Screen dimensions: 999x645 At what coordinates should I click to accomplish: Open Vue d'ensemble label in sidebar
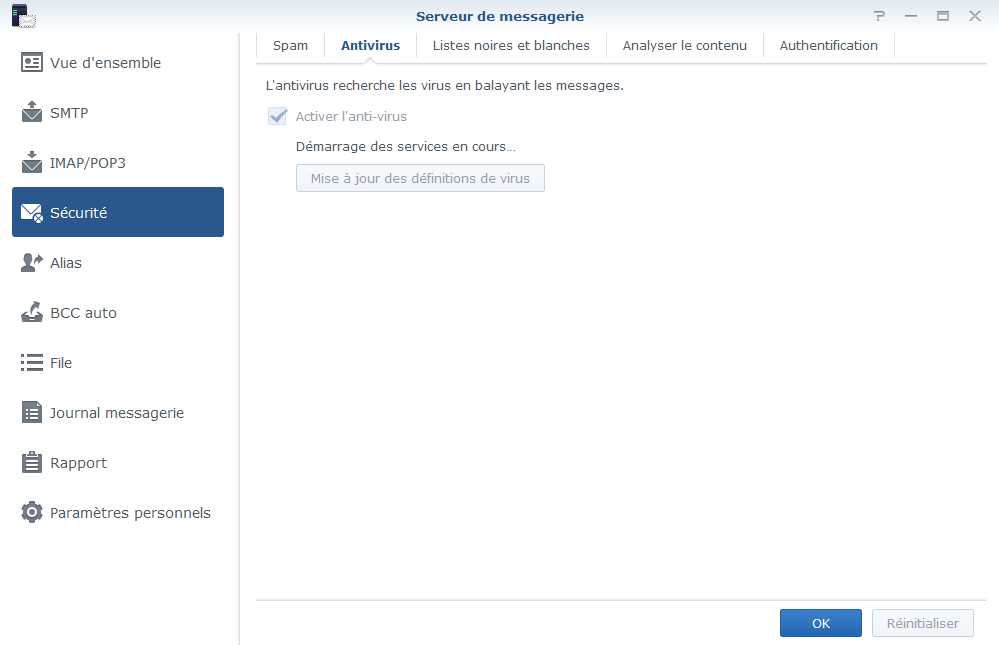(105, 62)
